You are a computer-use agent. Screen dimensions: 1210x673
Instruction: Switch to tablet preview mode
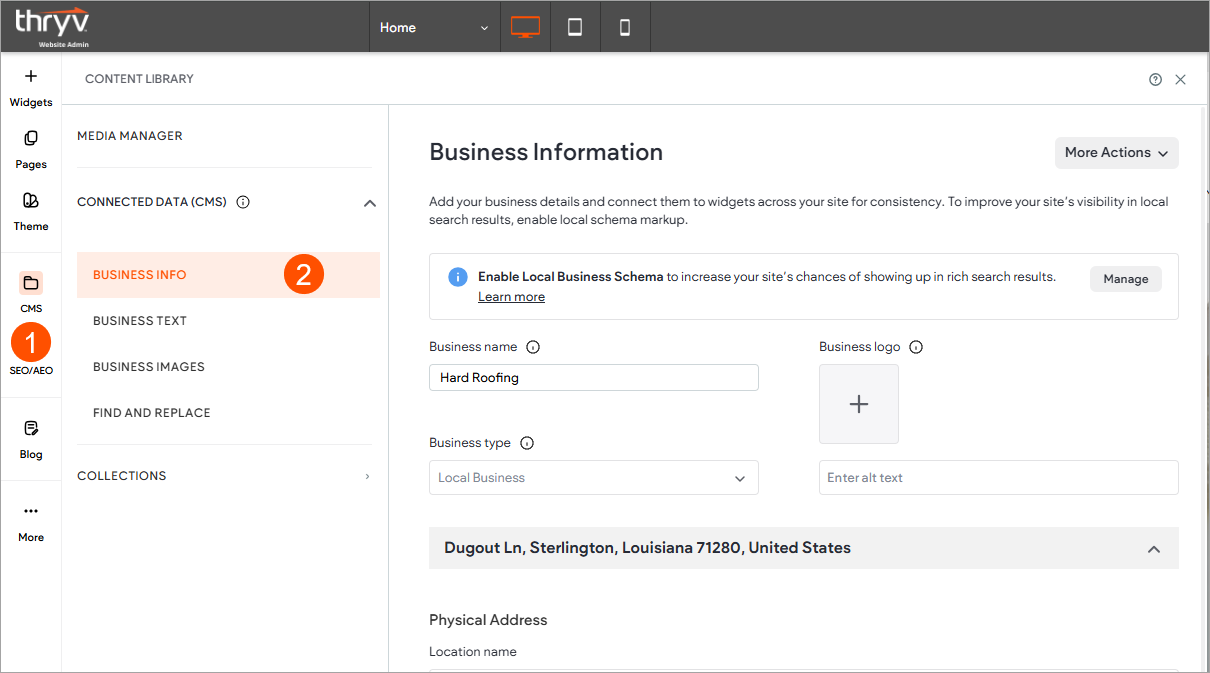(x=575, y=27)
